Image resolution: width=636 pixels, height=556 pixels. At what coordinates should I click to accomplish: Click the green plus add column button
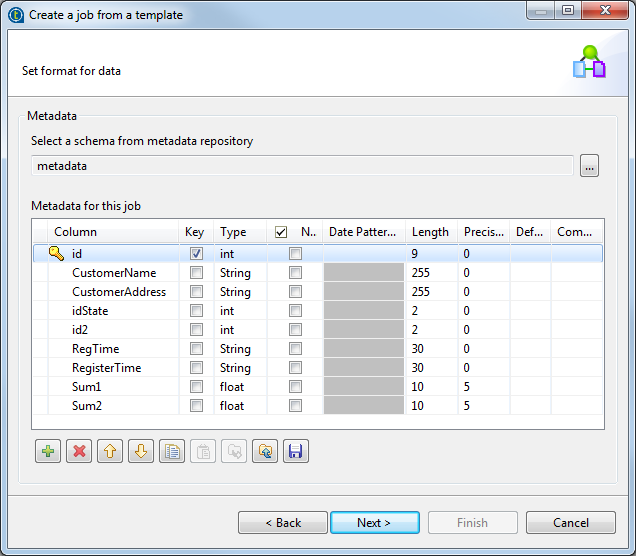[47, 452]
